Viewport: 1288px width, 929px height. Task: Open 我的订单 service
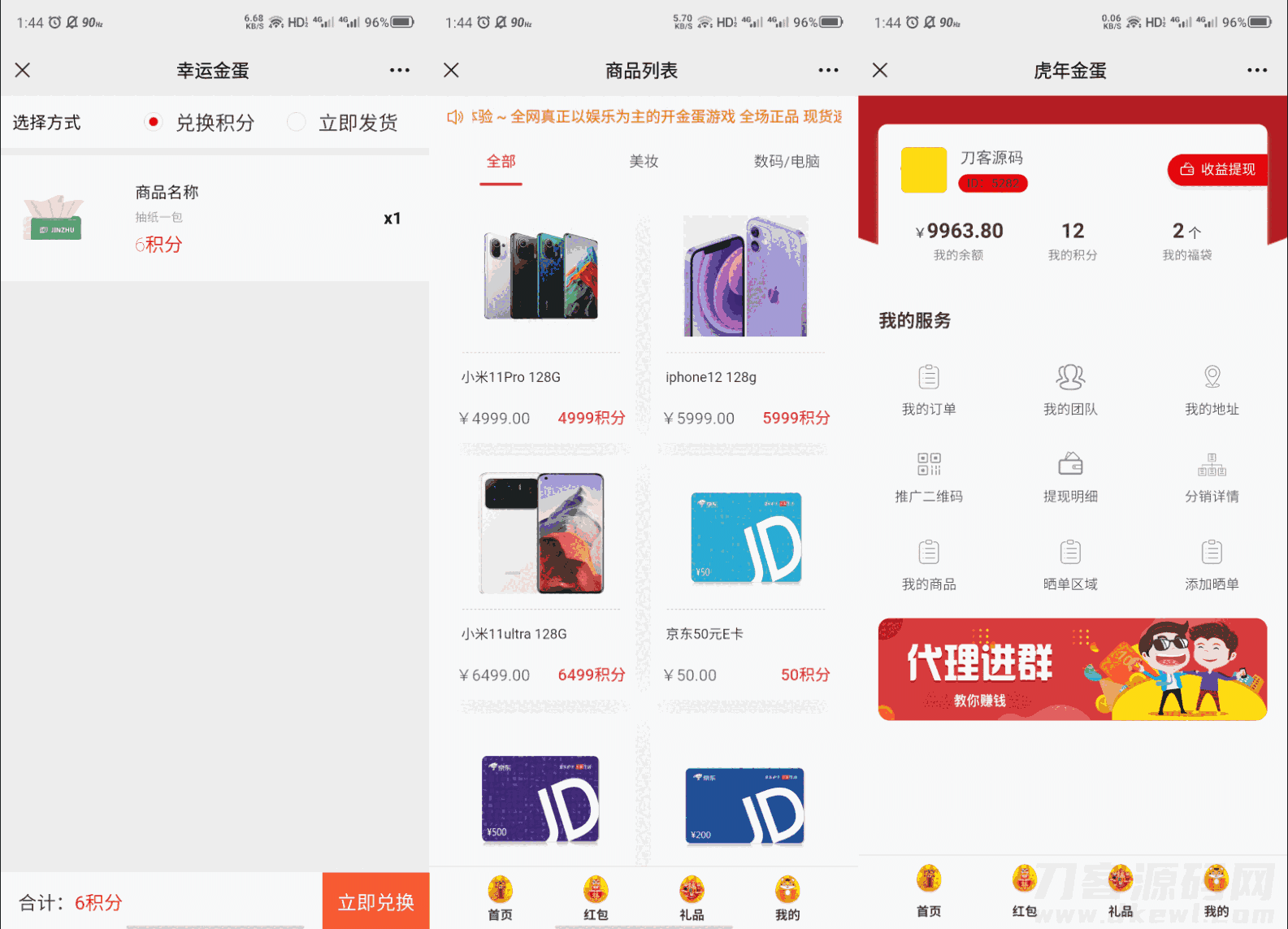[929, 390]
